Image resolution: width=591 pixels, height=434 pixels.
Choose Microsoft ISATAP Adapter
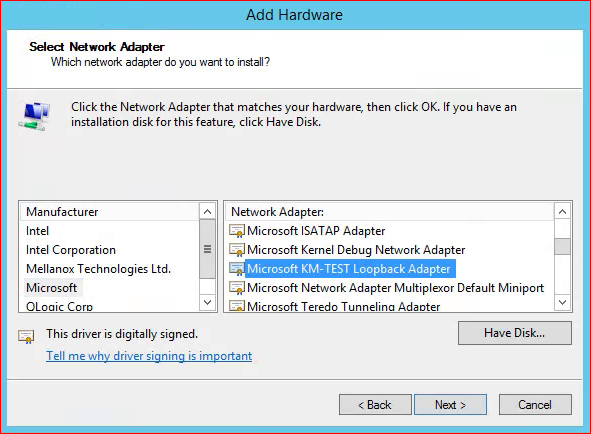[x=316, y=231]
